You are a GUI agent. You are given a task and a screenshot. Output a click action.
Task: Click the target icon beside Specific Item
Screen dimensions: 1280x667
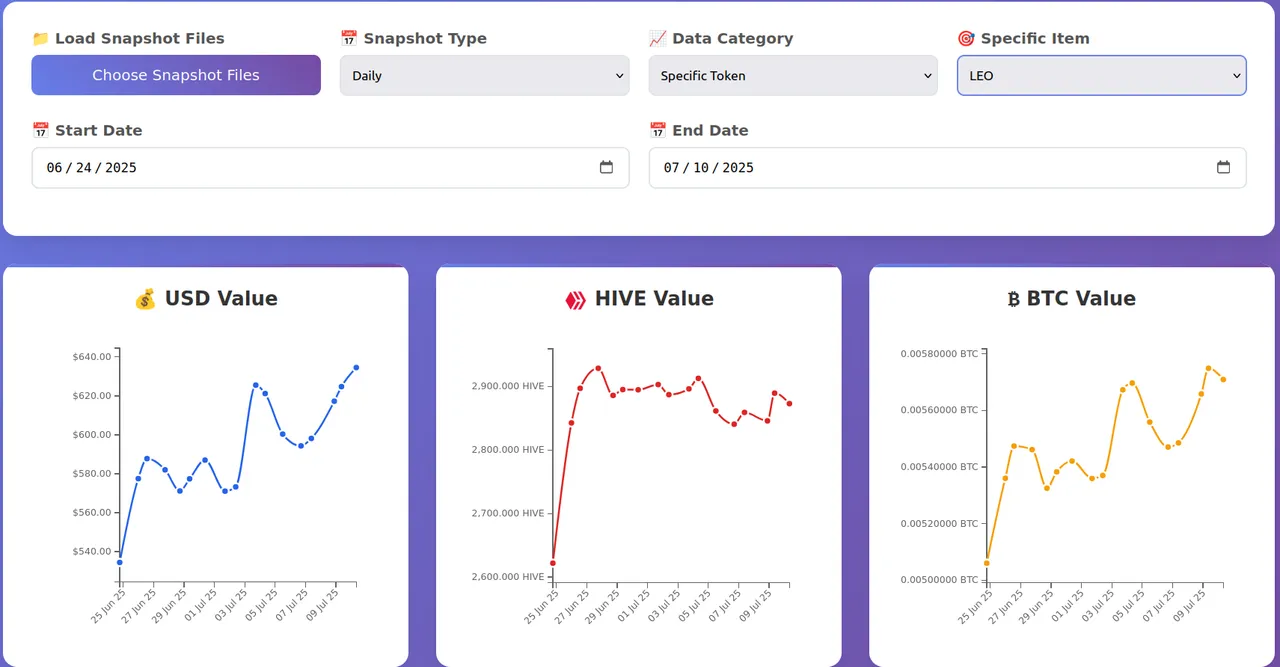(x=966, y=39)
